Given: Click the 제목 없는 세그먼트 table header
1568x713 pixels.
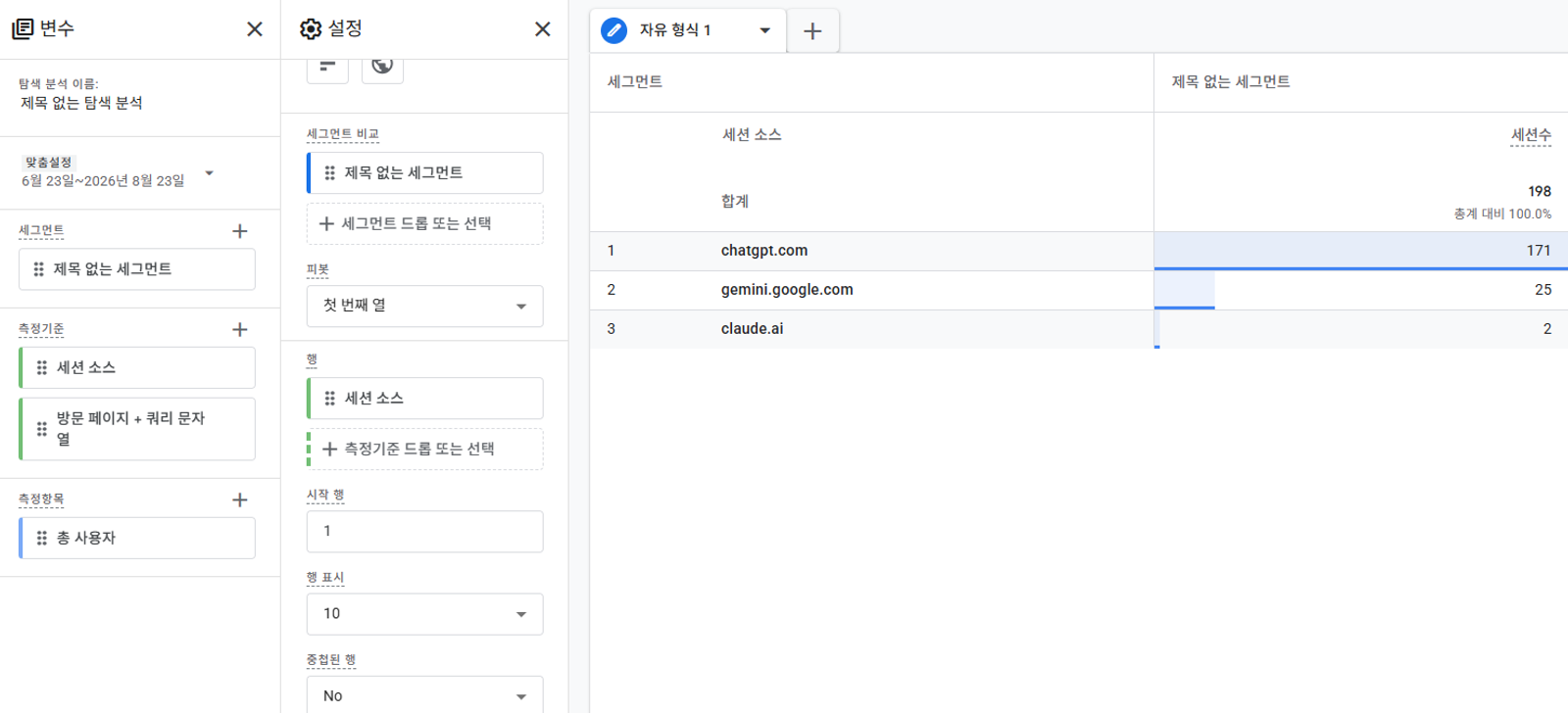Looking at the screenshot, I should 1231,82.
